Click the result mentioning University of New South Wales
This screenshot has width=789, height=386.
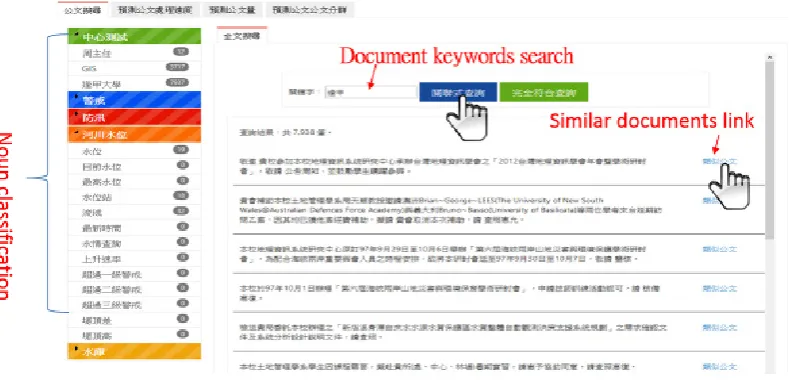coord(450,210)
